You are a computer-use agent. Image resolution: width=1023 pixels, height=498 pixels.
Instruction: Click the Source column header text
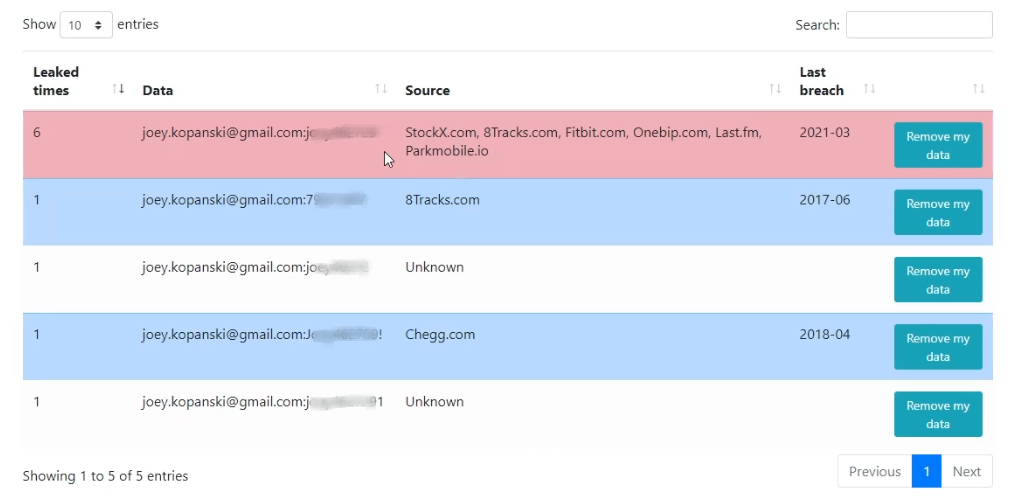tap(427, 90)
